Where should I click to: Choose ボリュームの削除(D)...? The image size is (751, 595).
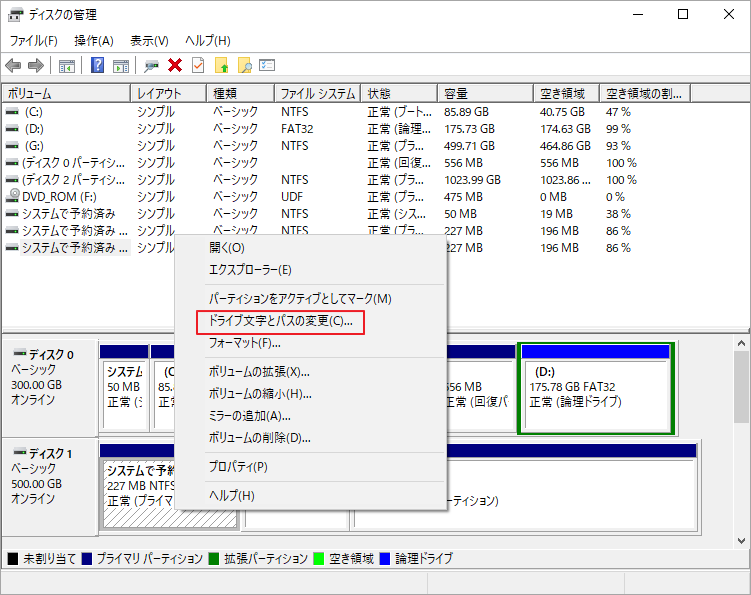[x=311, y=438]
